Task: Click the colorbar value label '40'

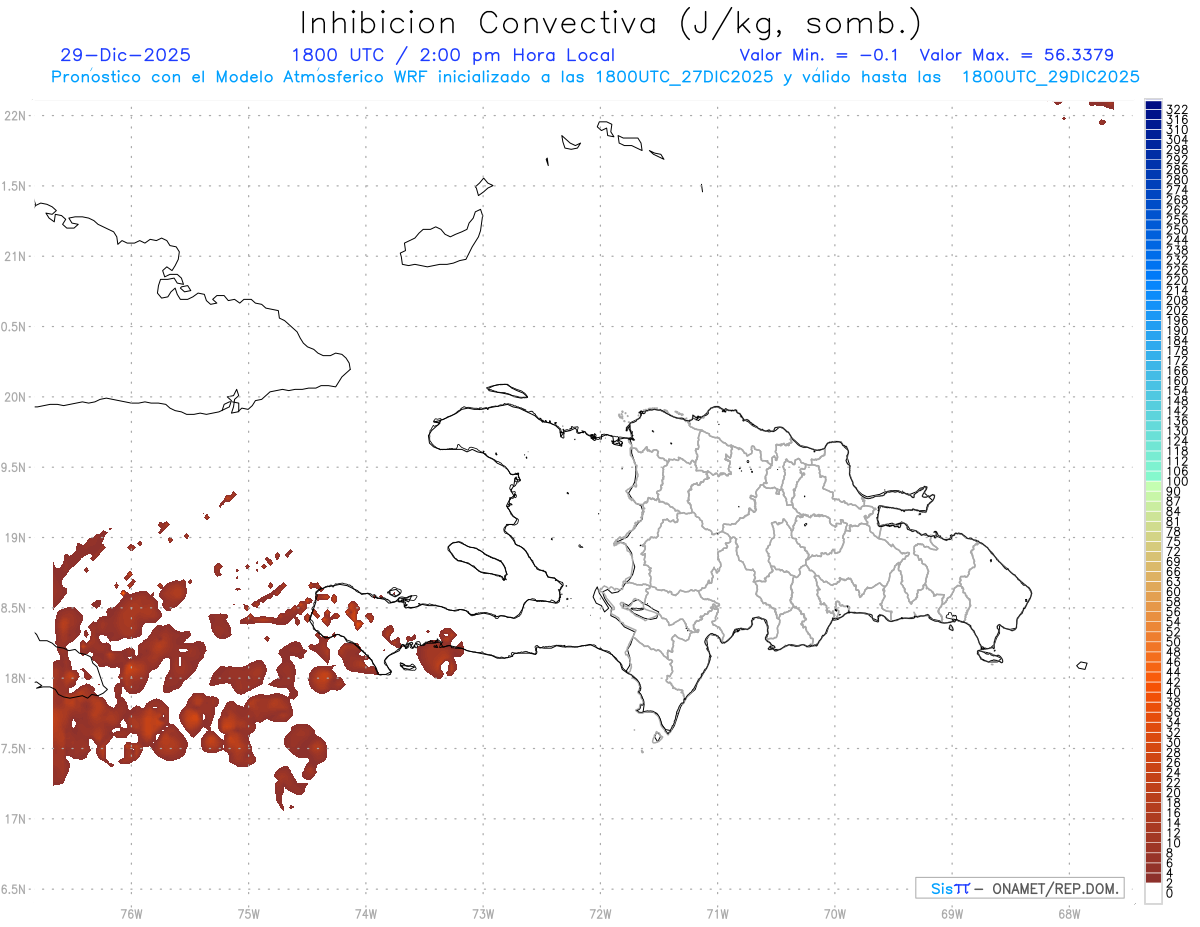Action: (1174, 692)
